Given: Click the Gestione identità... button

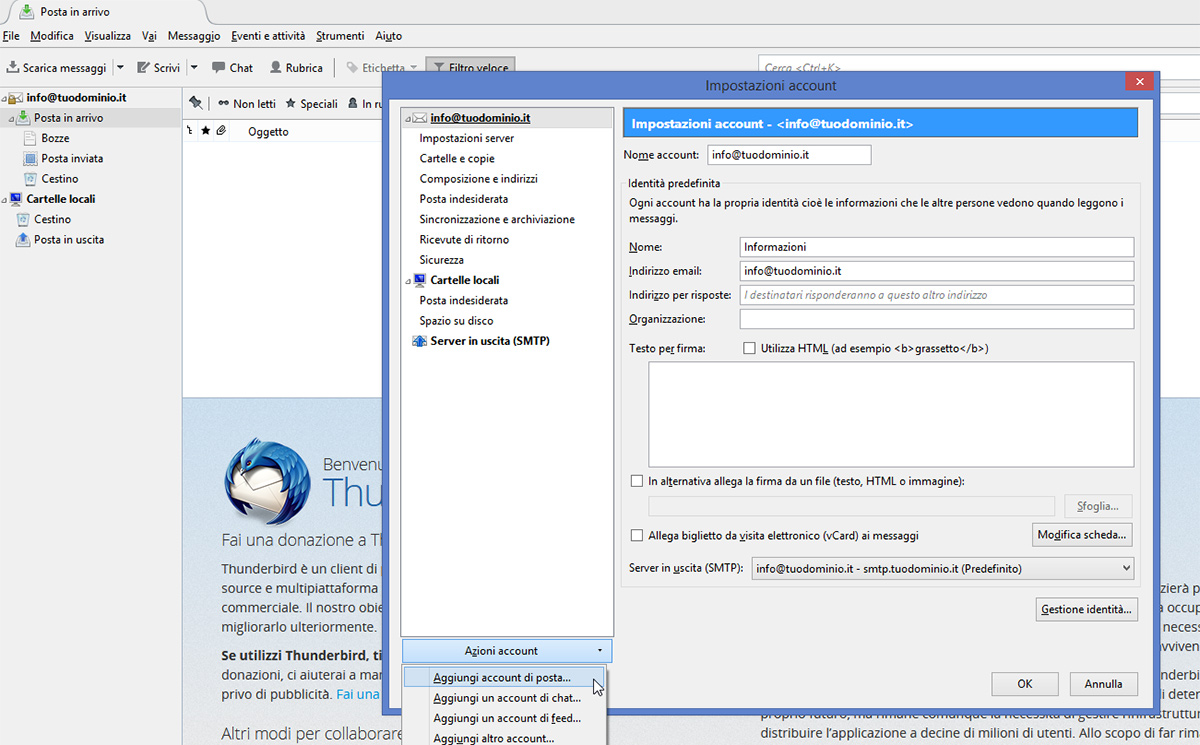Looking at the screenshot, I should (1087, 609).
